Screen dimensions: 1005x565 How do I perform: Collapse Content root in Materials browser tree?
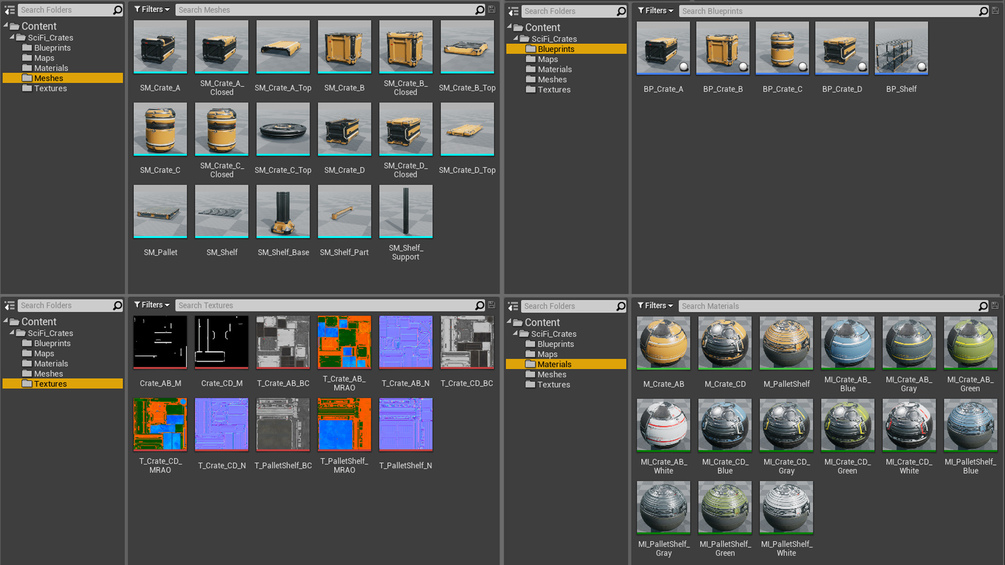click(x=510, y=322)
